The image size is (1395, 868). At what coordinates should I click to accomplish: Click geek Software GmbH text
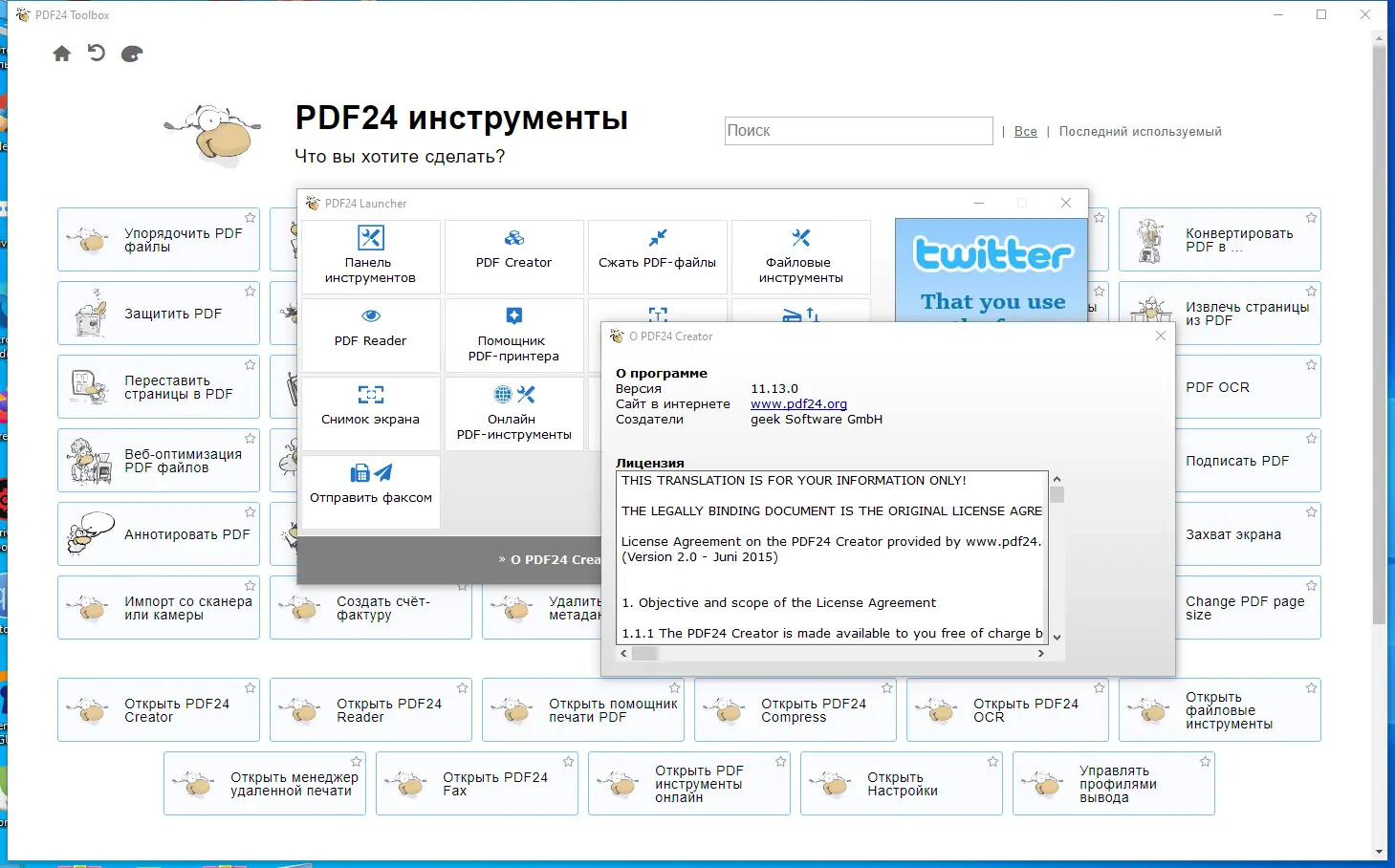pos(817,420)
